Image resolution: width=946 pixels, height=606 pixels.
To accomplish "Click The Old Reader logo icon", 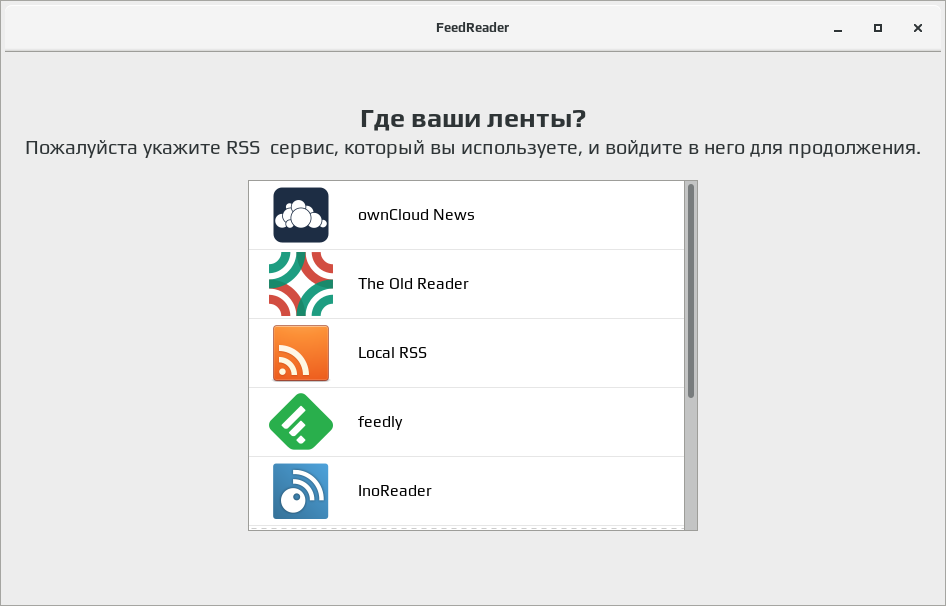I will pyautogui.click(x=300, y=284).
